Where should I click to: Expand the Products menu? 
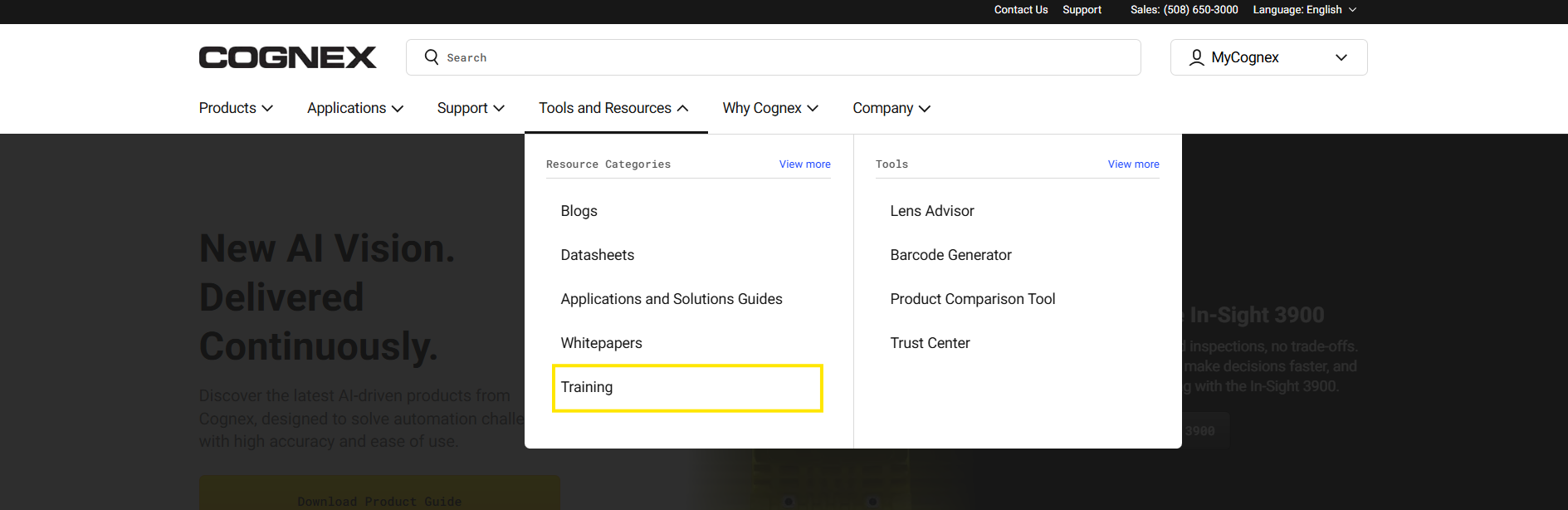pos(236,108)
